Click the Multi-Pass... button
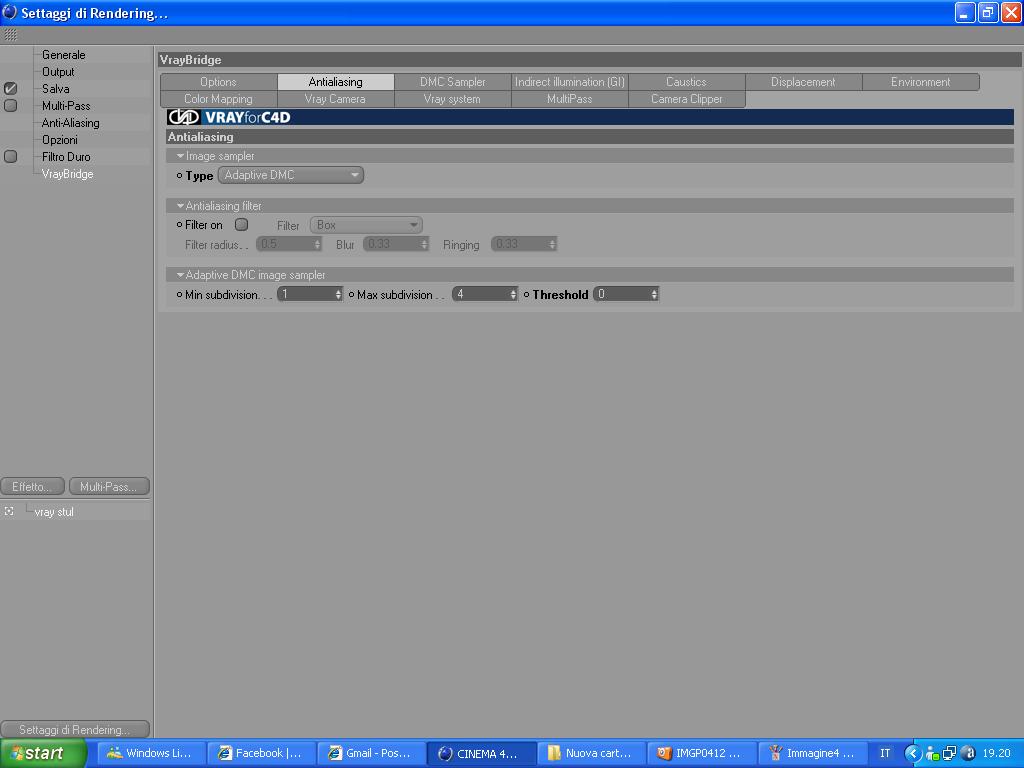This screenshot has width=1024, height=768. coord(109,487)
